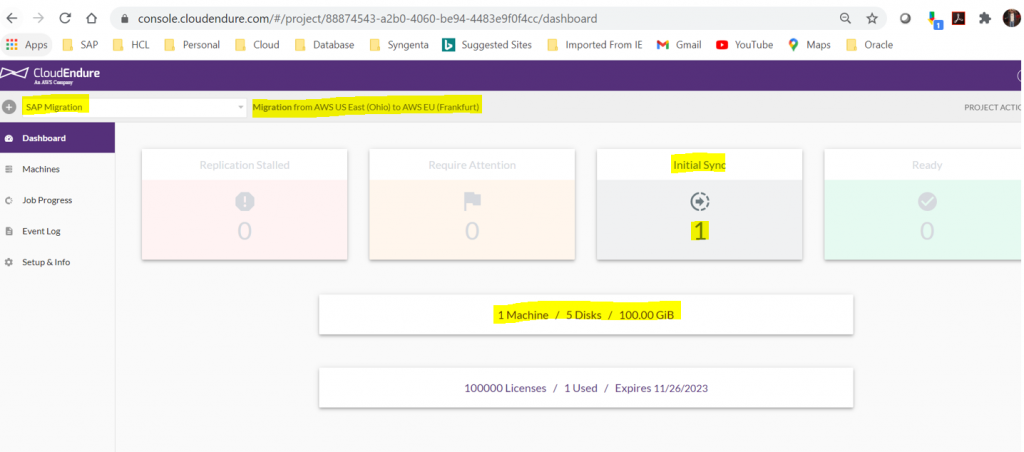Click the zoom magnifier icon in address bar
Image resolution: width=1024 pixels, height=452 pixels.
pyautogui.click(x=845, y=18)
